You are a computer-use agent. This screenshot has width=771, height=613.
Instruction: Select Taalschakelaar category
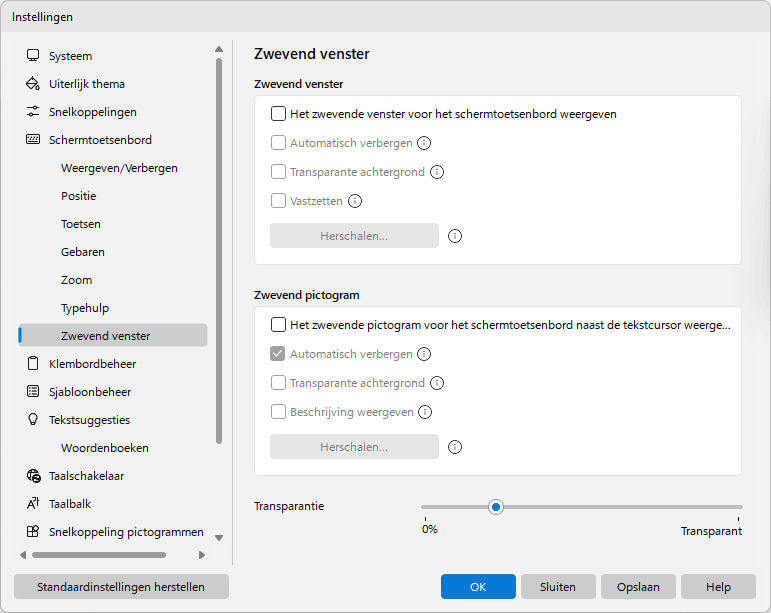[x=113, y=476]
